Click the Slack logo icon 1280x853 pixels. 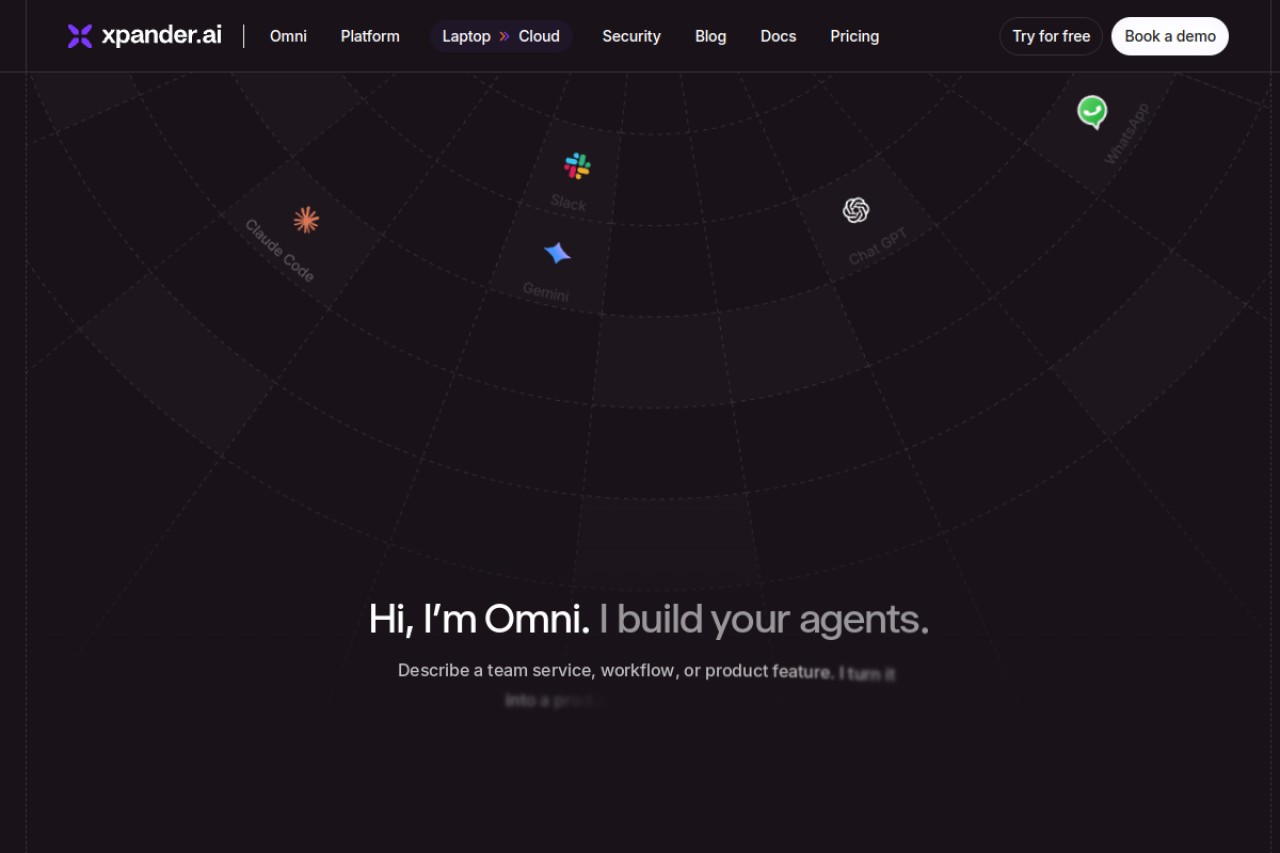[577, 166]
